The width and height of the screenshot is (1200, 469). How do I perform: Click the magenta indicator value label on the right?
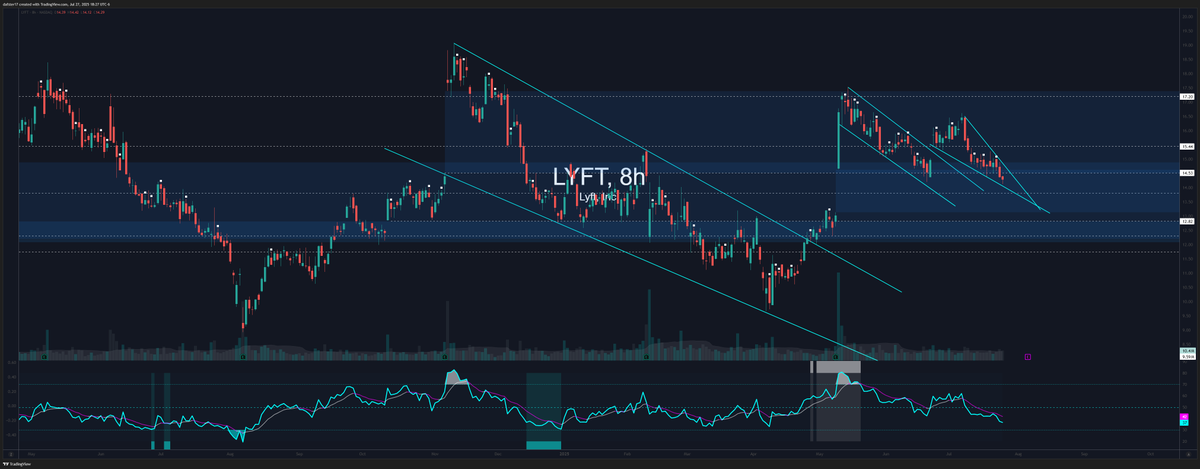[x=1184, y=416]
